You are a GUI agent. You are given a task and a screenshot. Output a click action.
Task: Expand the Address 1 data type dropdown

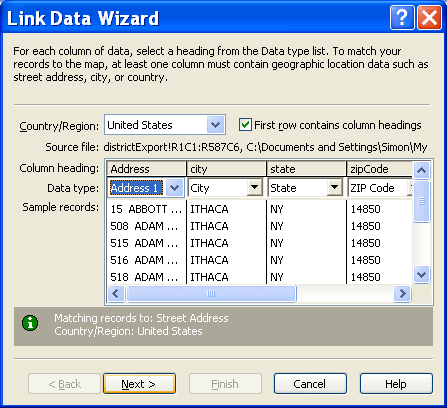coord(174,188)
